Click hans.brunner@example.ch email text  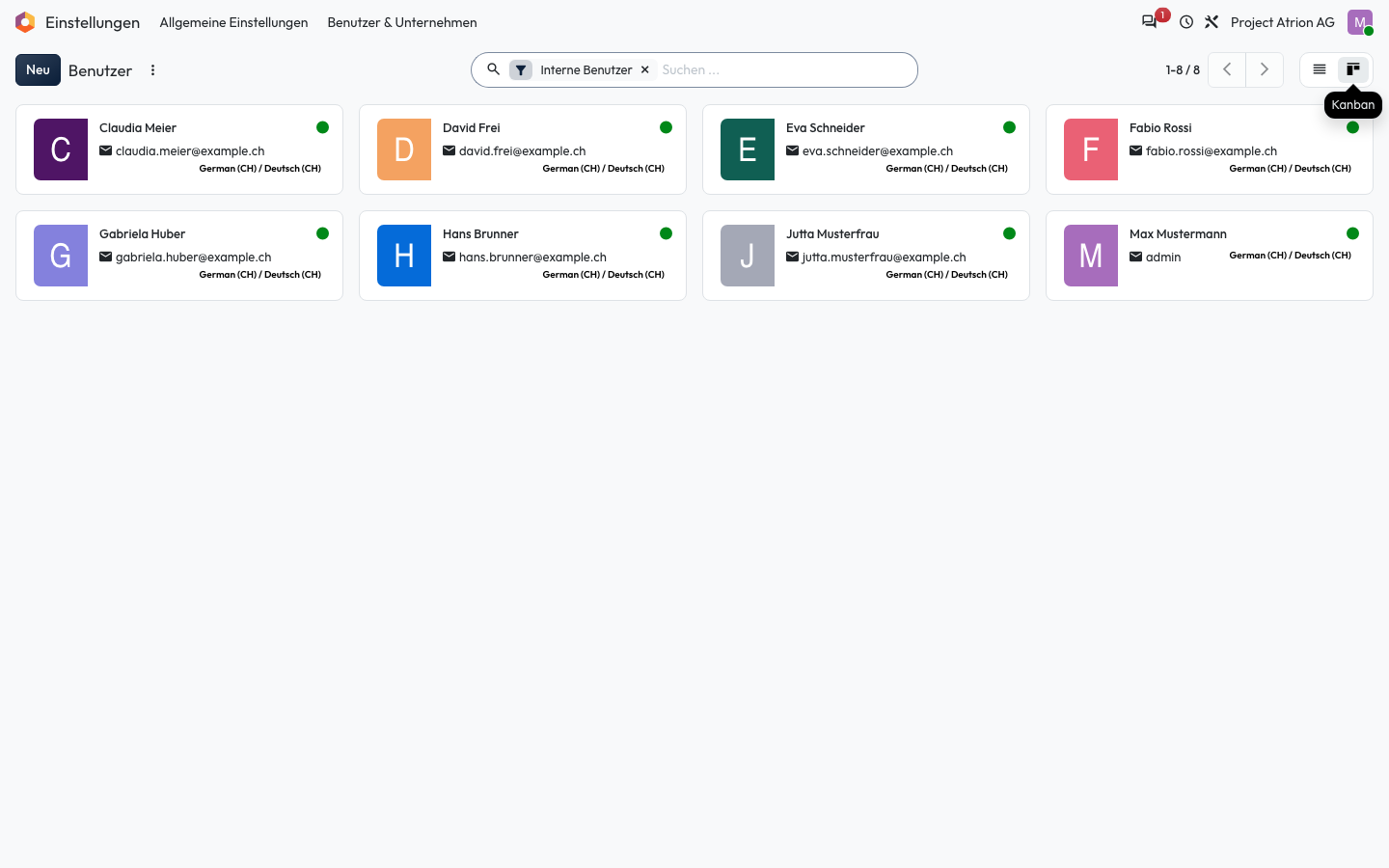tap(532, 257)
